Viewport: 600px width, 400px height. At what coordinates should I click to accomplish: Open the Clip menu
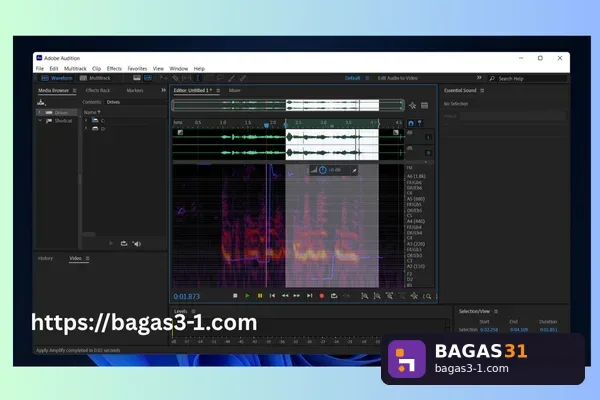coord(96,69)
